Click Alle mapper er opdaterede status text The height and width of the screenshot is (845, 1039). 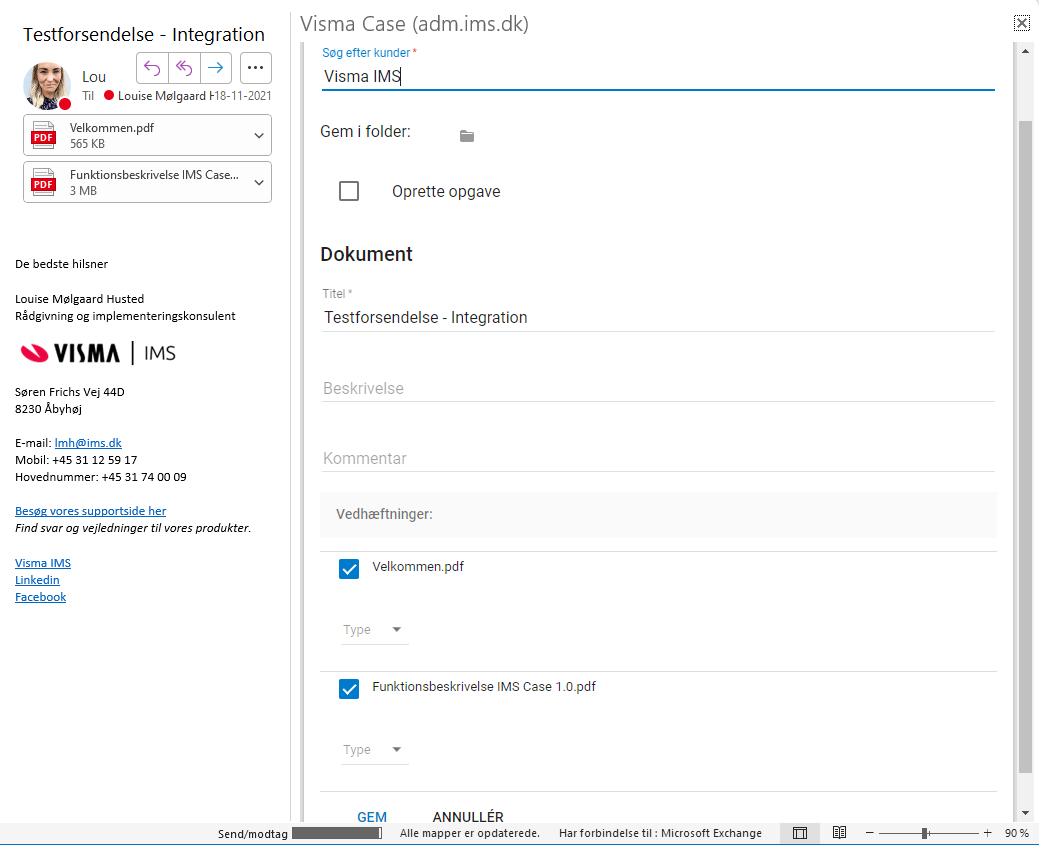coord(470,833)
